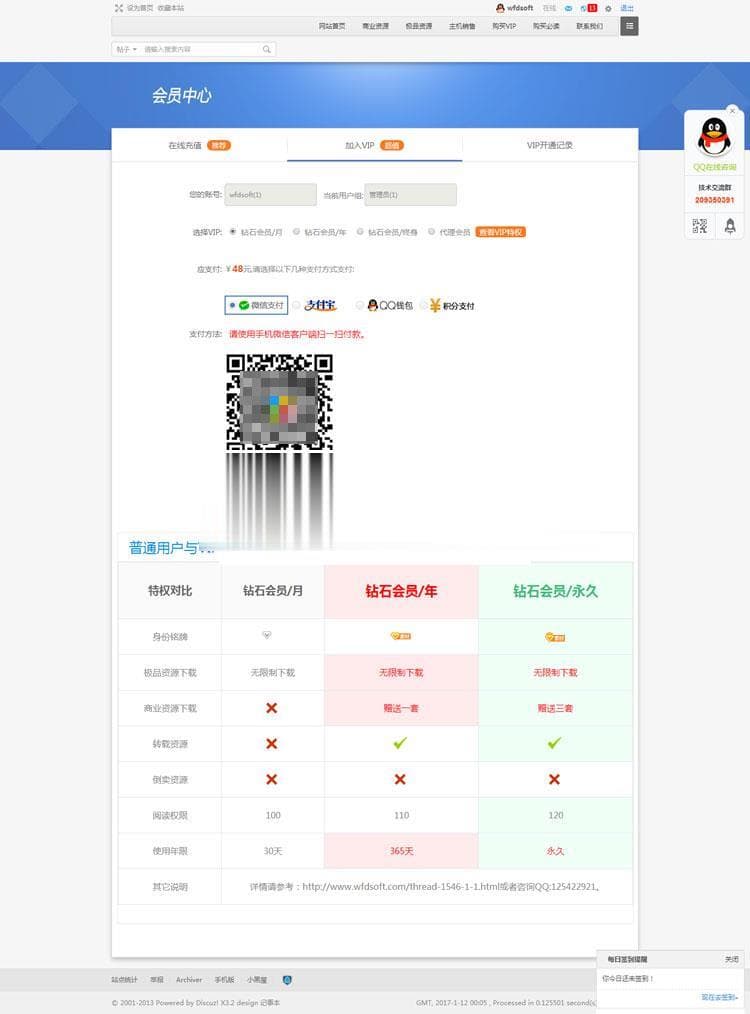Open the settings gear icon at top

click(x=608, y=8)
